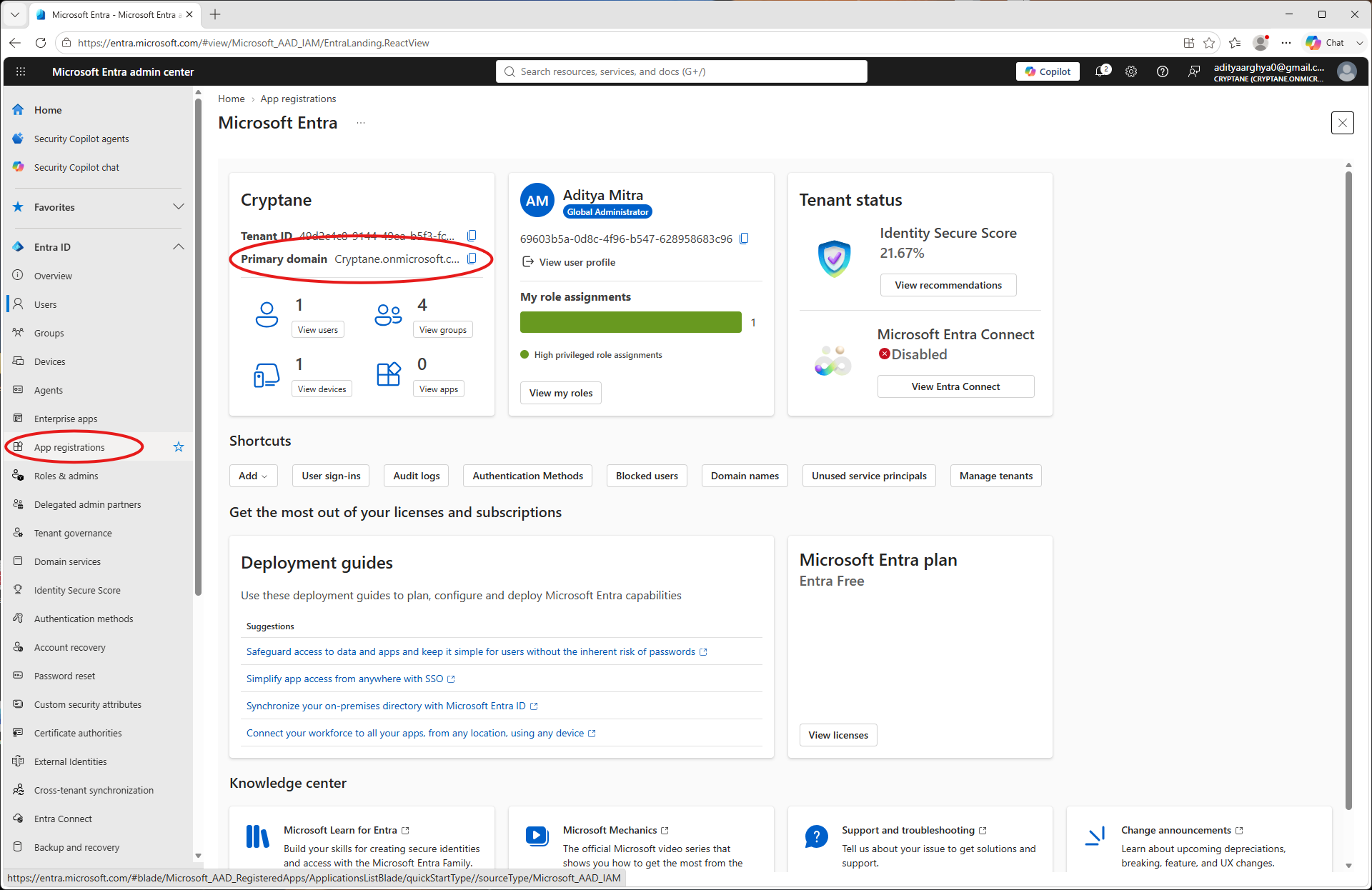Select App registrations in sidebar
1372x890 pixels.
69,447
